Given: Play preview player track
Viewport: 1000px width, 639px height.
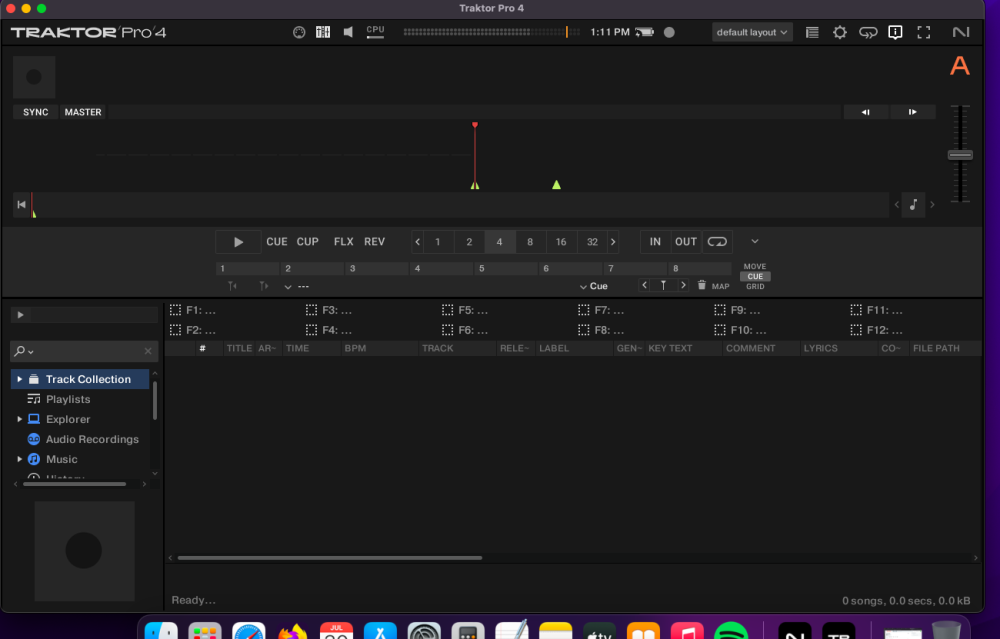Looking at the screenshot, I should (20, 315).
